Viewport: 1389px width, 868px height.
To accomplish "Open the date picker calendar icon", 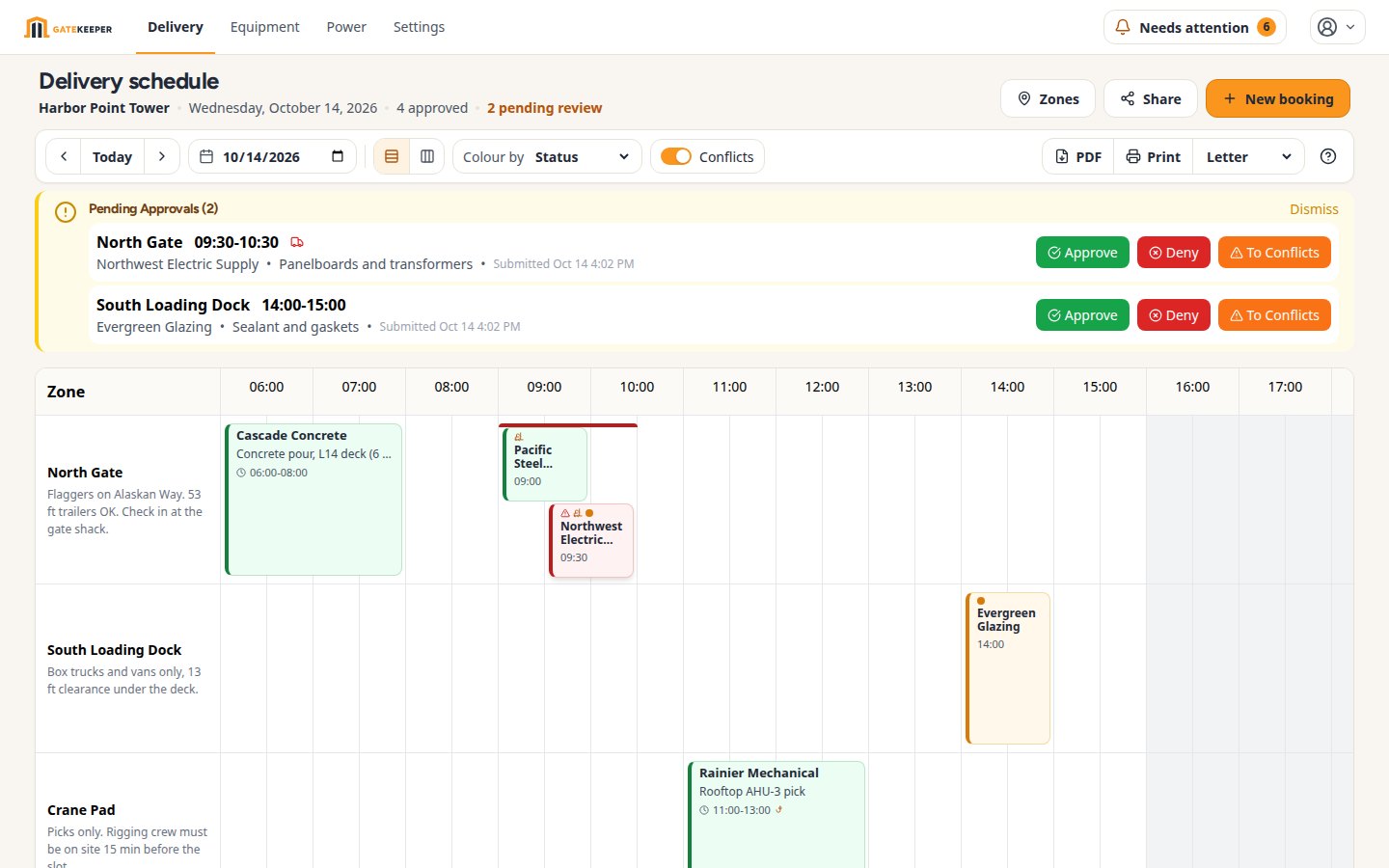I will tap(338, 156).
